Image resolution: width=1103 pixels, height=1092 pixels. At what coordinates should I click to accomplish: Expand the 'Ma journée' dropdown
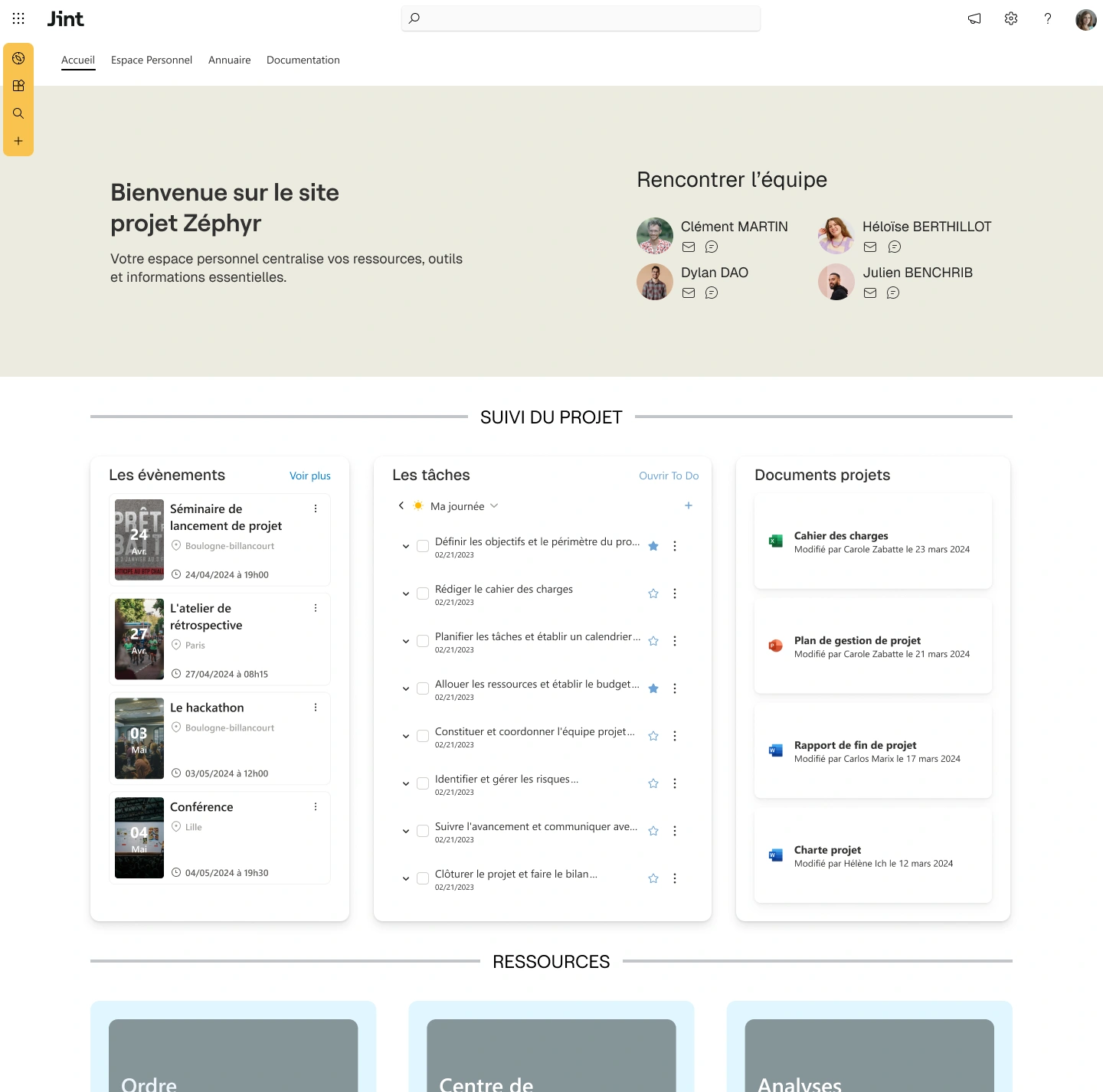(494, 505)
